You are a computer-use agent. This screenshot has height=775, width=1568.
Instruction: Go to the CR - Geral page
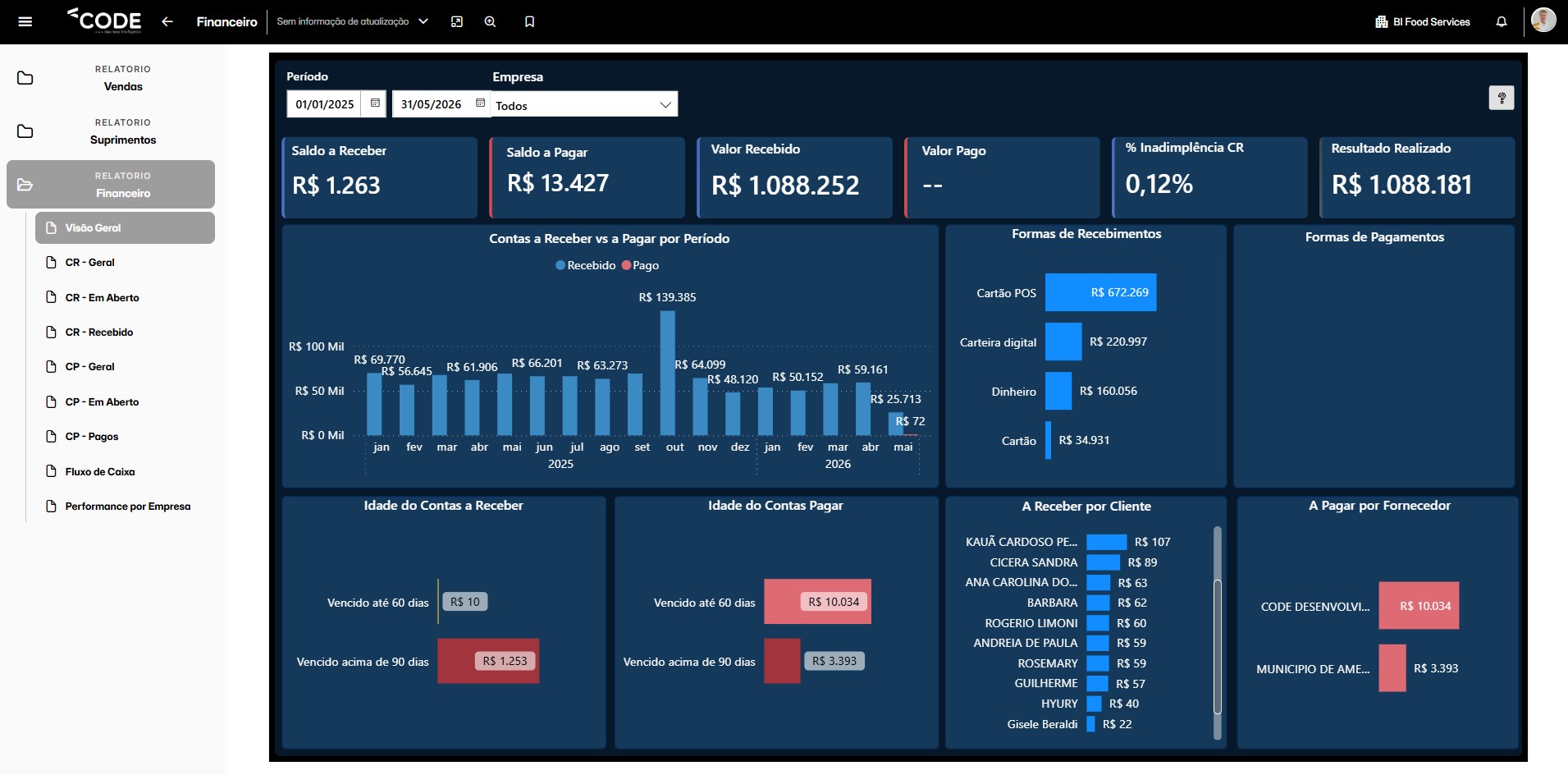click(125, 263)
